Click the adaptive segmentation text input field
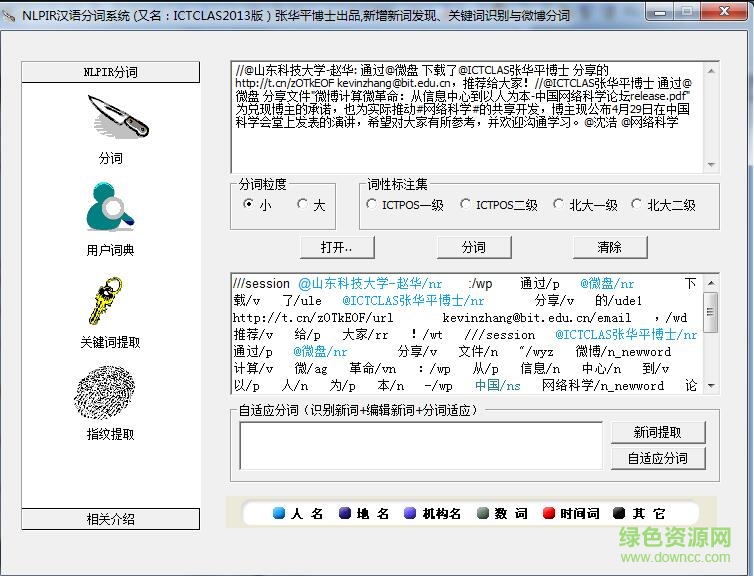 click(420, 445)
